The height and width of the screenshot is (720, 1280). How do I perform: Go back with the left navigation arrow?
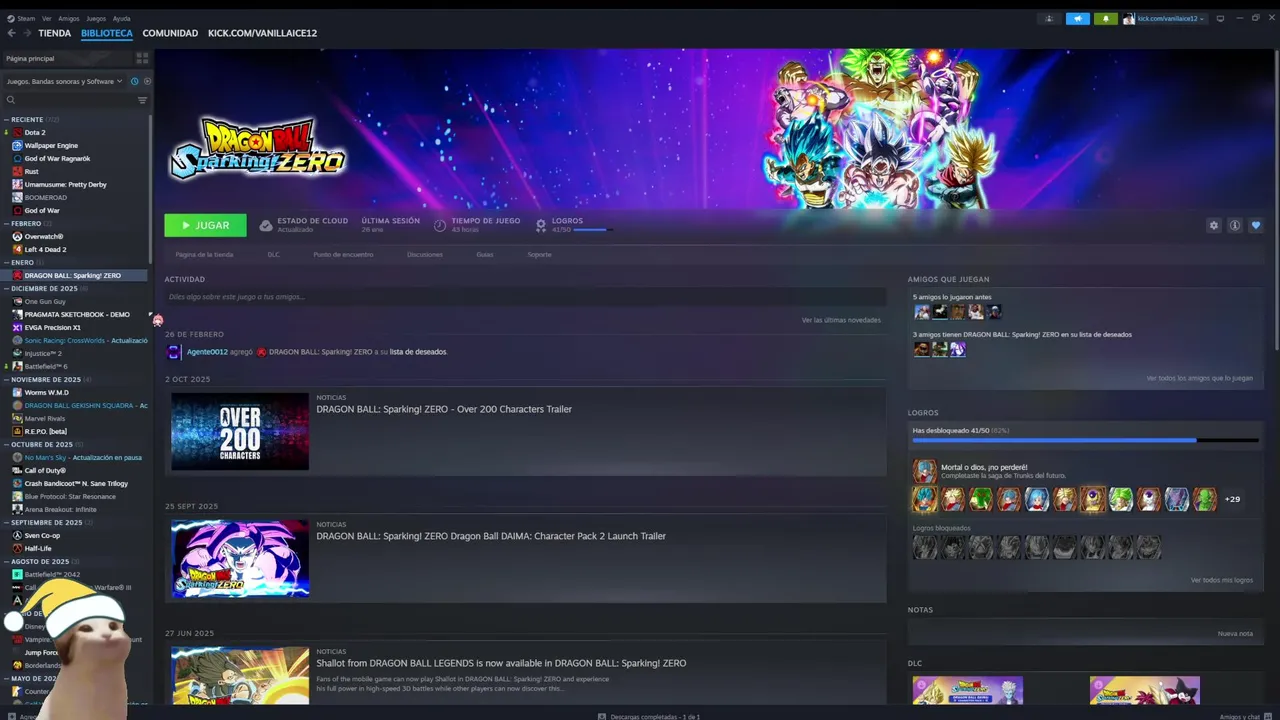tap(11, 33)
